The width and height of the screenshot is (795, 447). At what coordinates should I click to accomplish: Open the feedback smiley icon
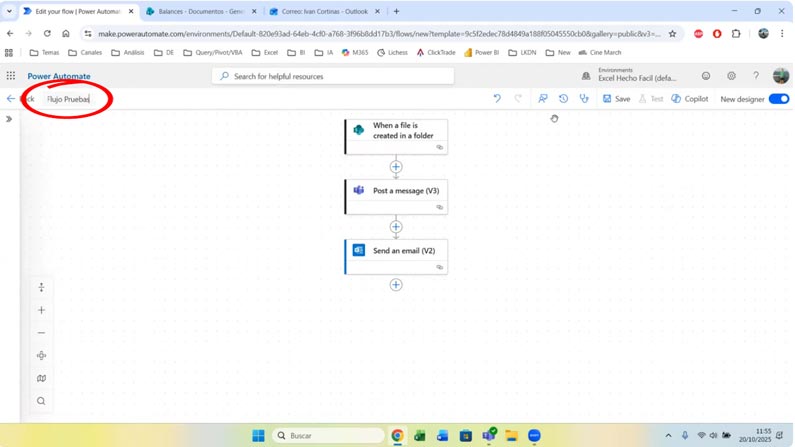[706, 76]
